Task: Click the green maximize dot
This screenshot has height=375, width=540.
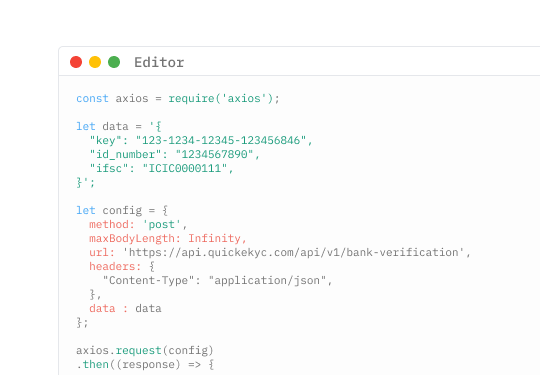Action: pyautogui.click(x=114, y=62)
